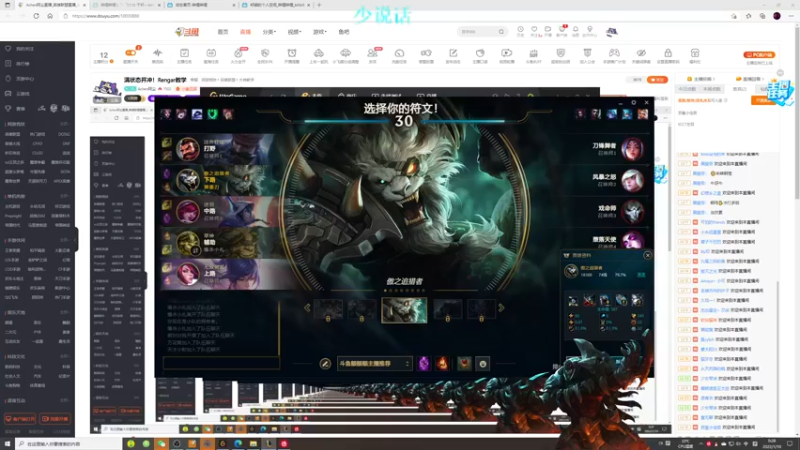Click the waveform icon in streamer toolbar
Viewport: 800px width, 450px height.
pos(158,53)
